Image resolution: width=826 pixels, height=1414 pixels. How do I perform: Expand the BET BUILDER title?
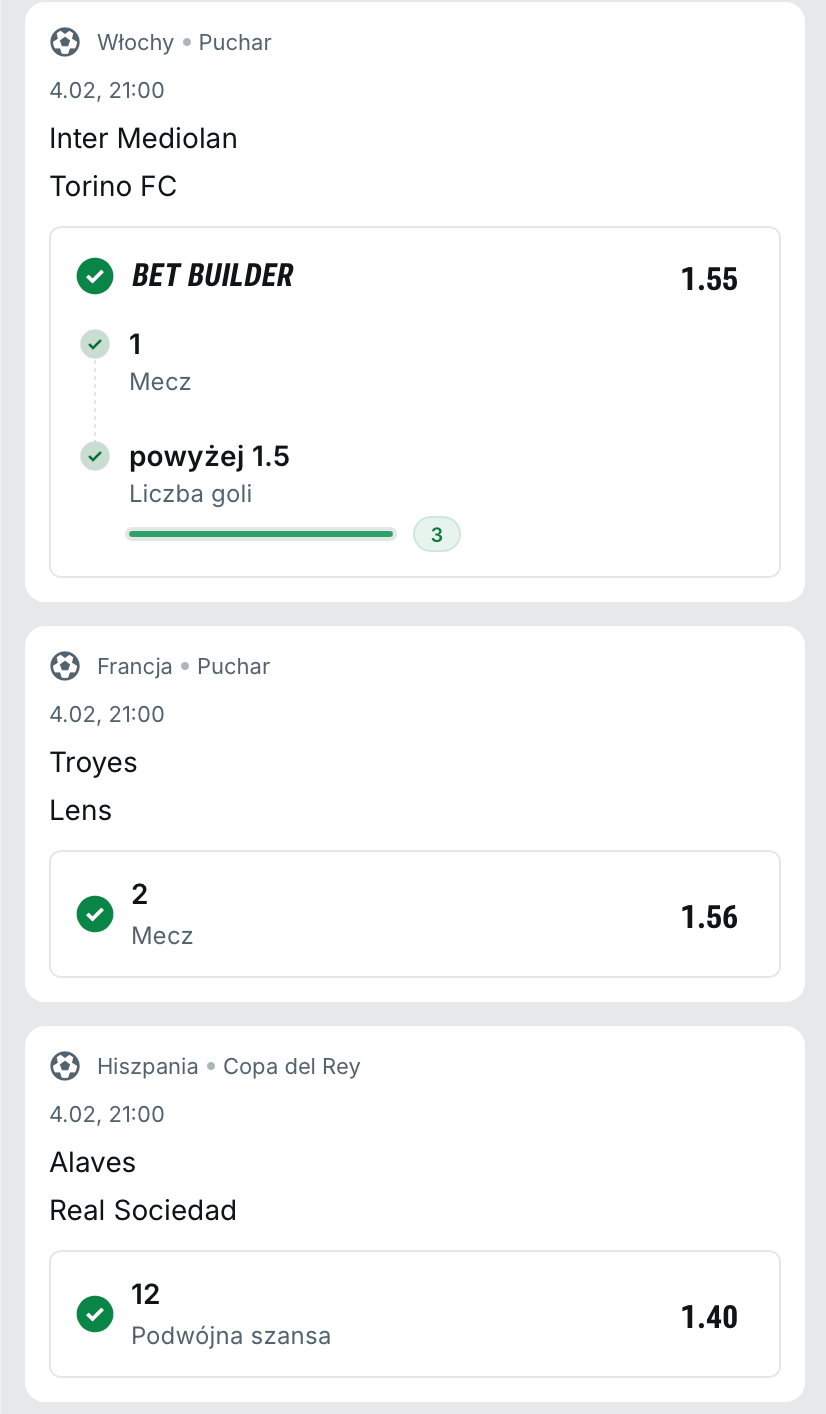pyautogui.click(x=213, y=276)
